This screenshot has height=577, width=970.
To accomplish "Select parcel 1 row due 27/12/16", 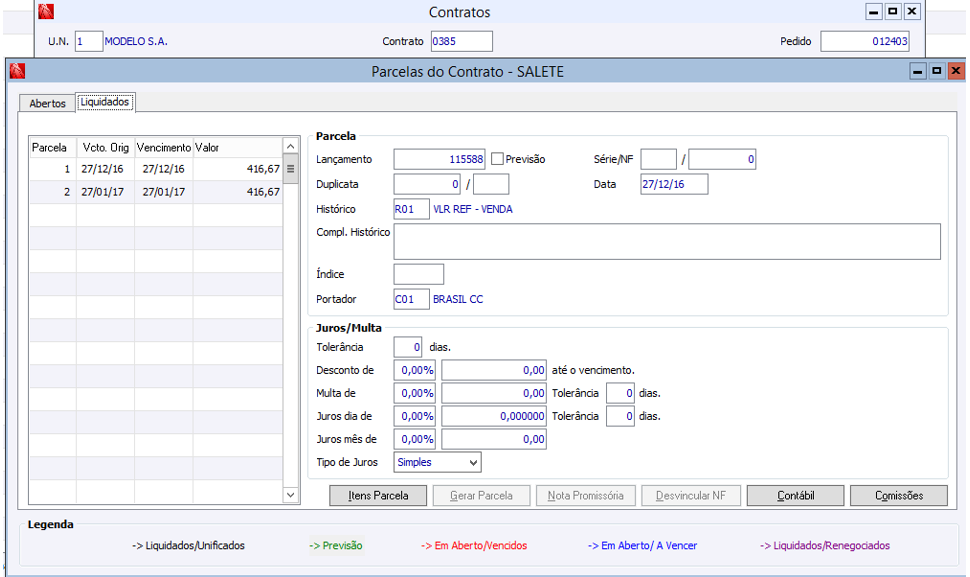I will tap(156, 169).
